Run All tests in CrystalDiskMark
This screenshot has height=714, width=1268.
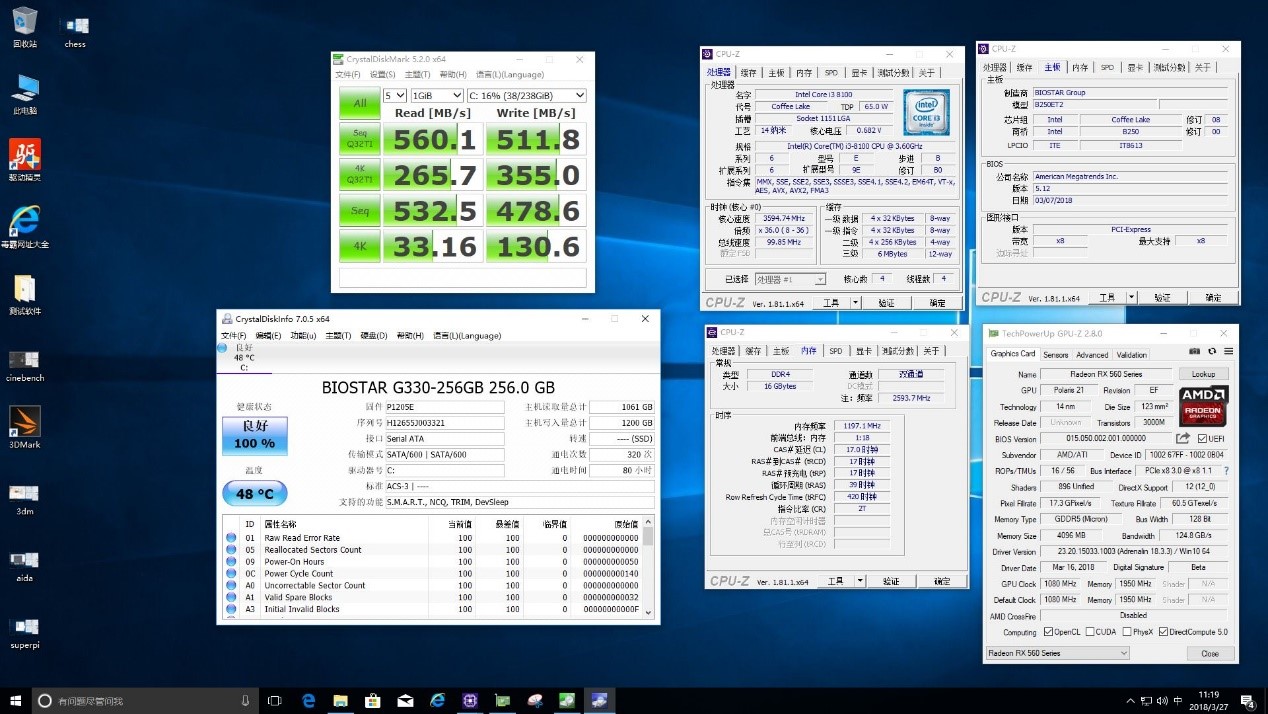[358, 103]
